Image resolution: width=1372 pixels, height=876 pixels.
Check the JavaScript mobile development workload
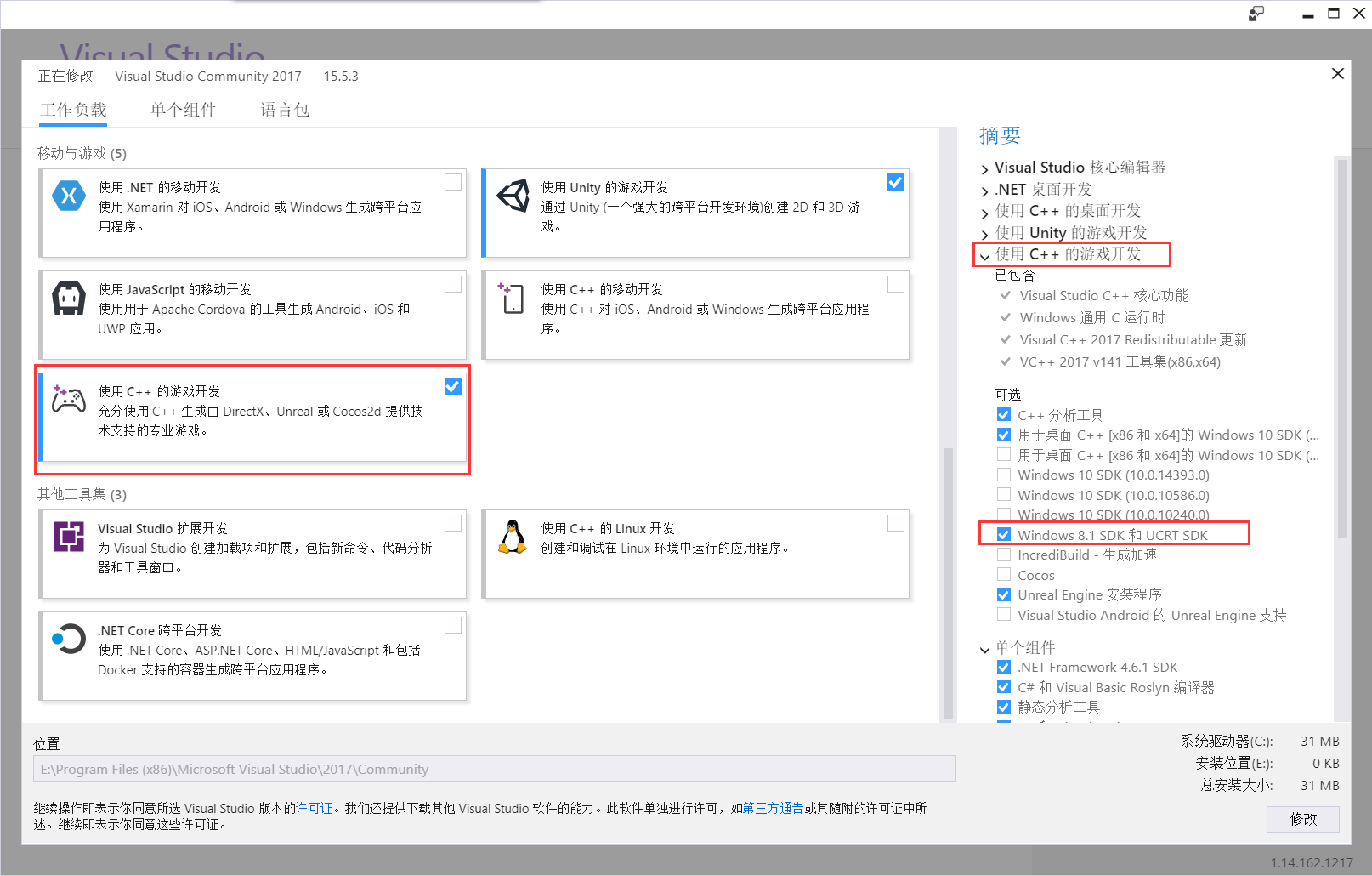(453, 284)
